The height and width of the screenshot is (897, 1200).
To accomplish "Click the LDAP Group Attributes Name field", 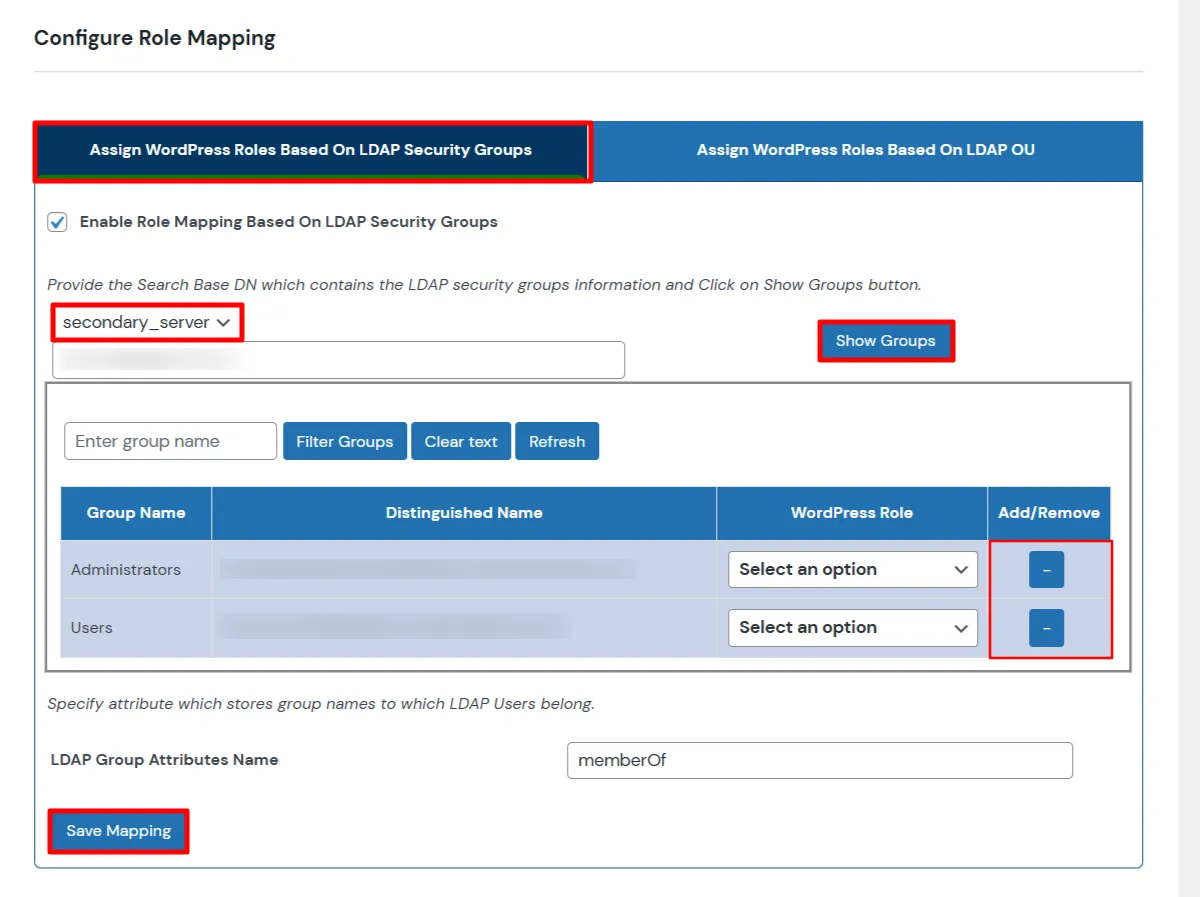I will pyautogui.click(x=820, y=760).
